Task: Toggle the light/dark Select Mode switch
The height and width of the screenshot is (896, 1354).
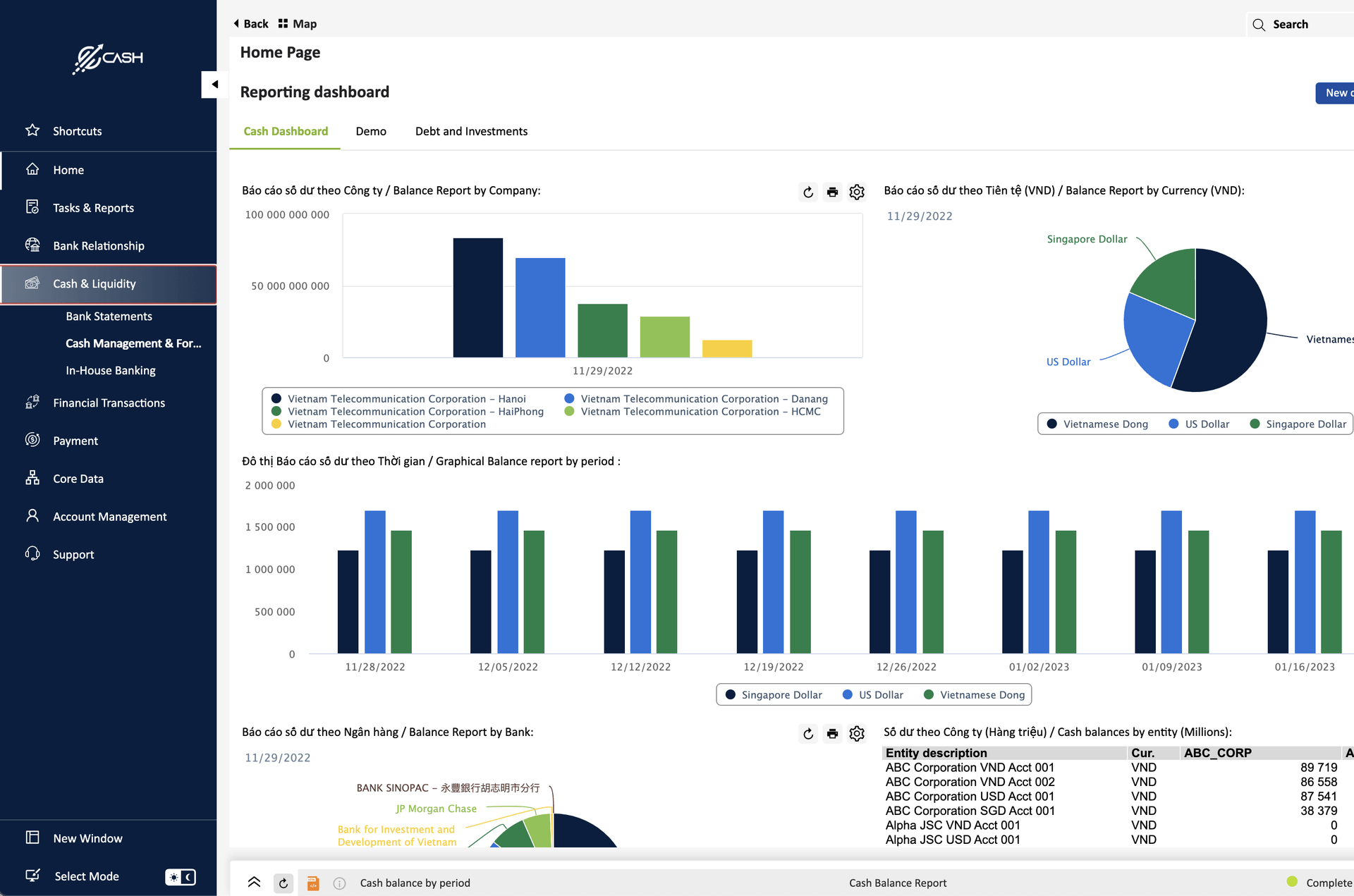Action: coord(181,876)
